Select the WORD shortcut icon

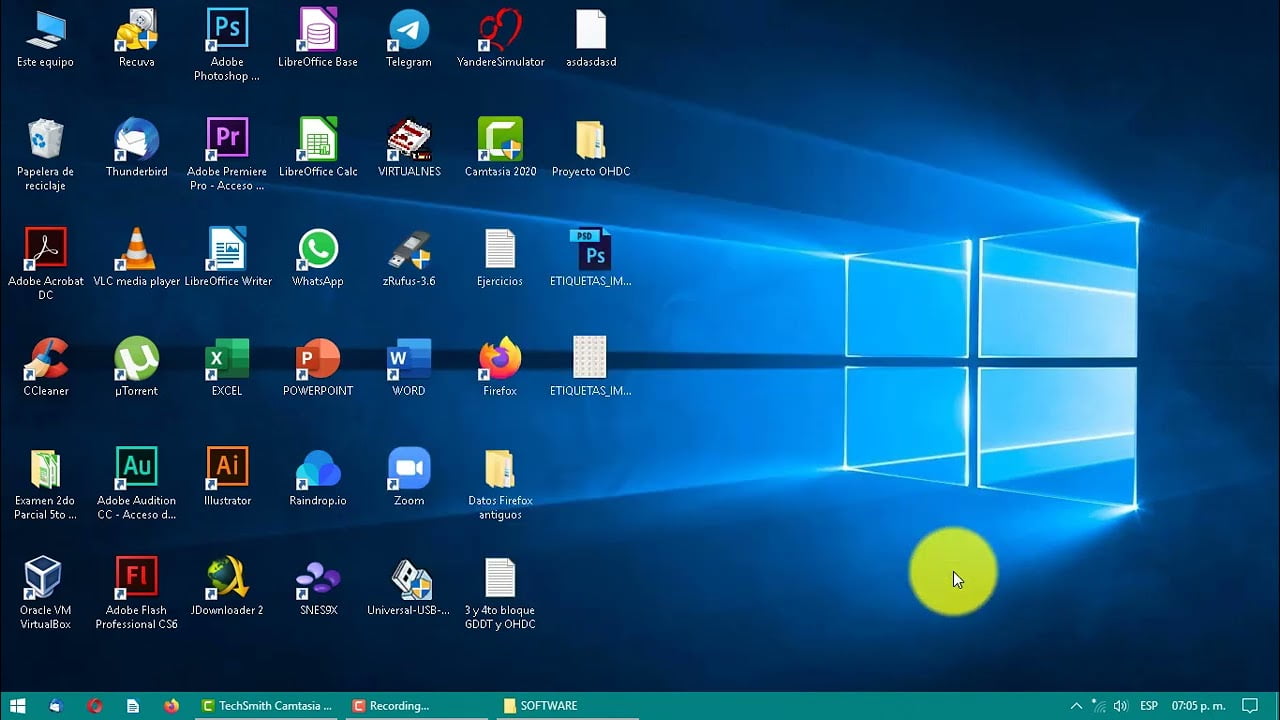pos(409,367)
